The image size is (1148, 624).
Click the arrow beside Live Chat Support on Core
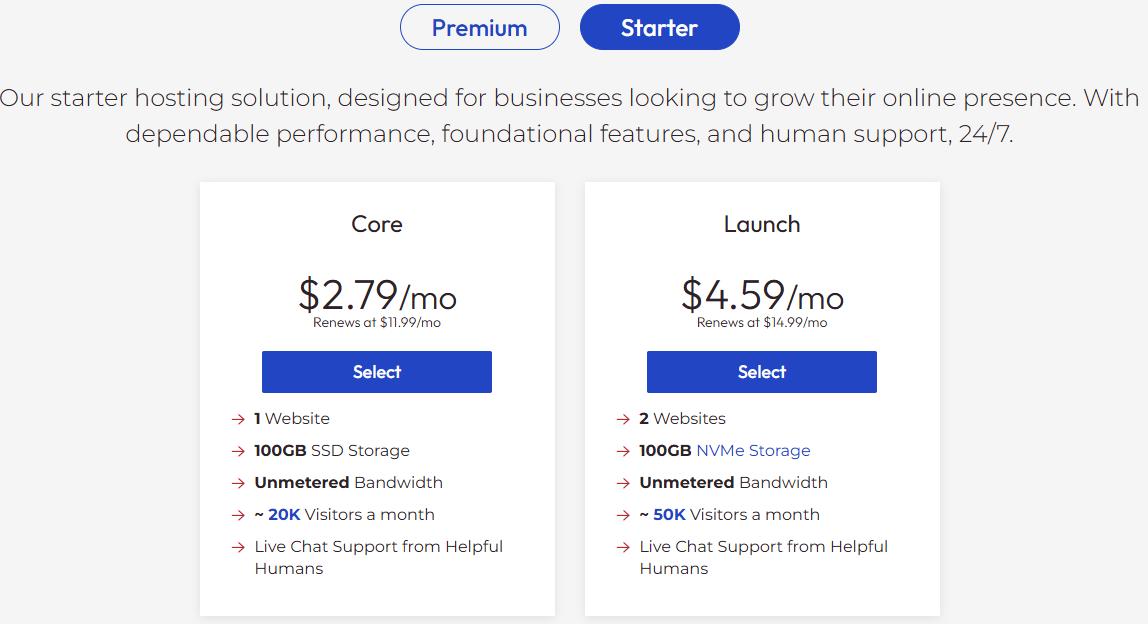(237, 546)
